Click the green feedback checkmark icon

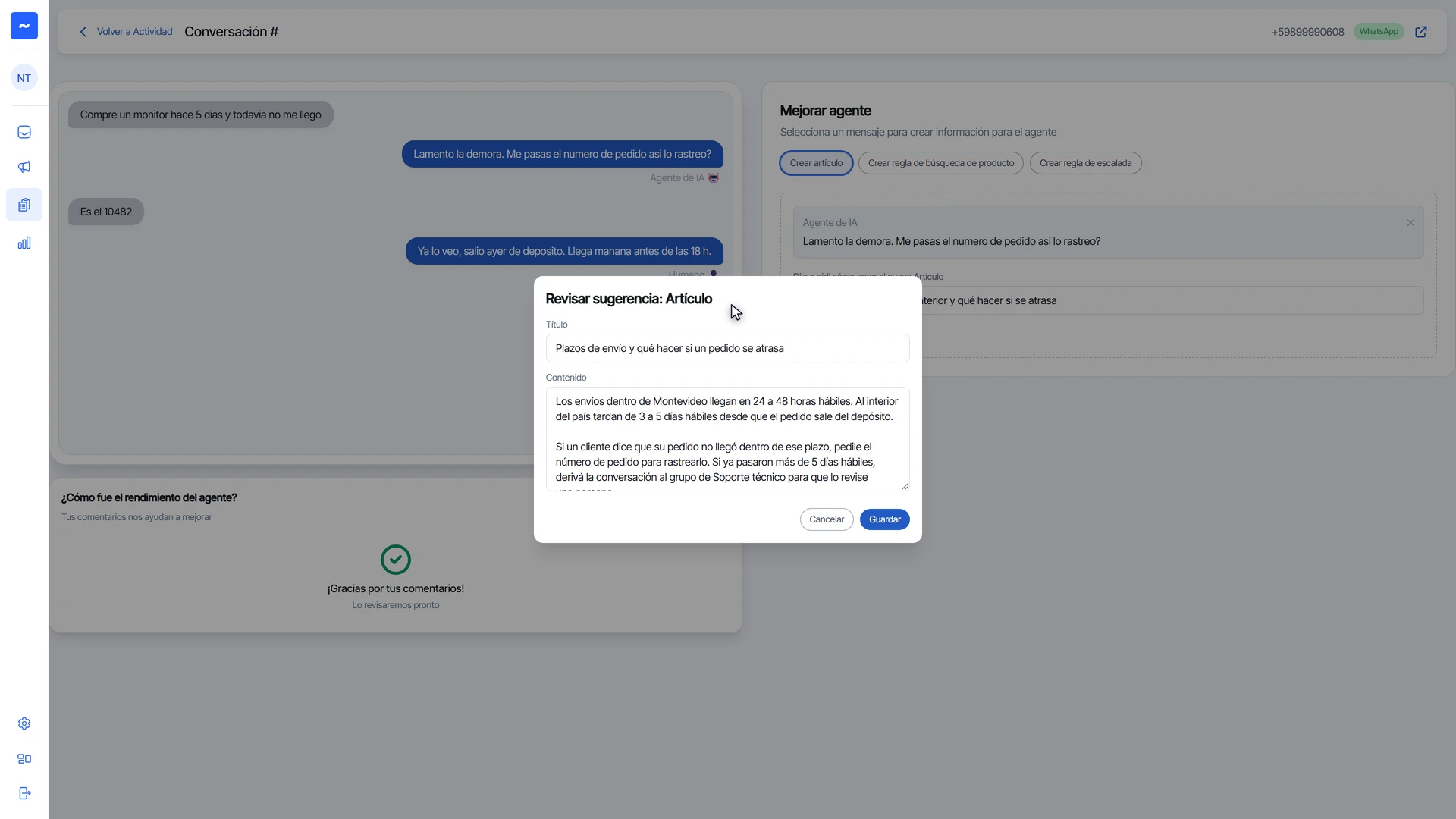(396, 560)
